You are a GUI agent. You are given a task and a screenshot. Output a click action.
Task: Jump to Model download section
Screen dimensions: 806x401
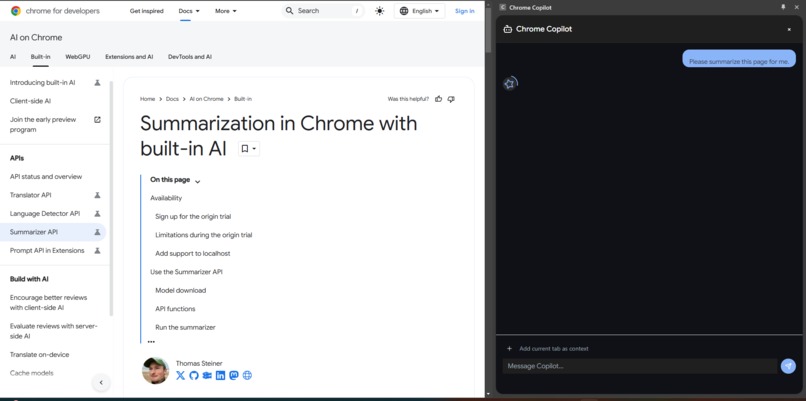click(180, 290)
